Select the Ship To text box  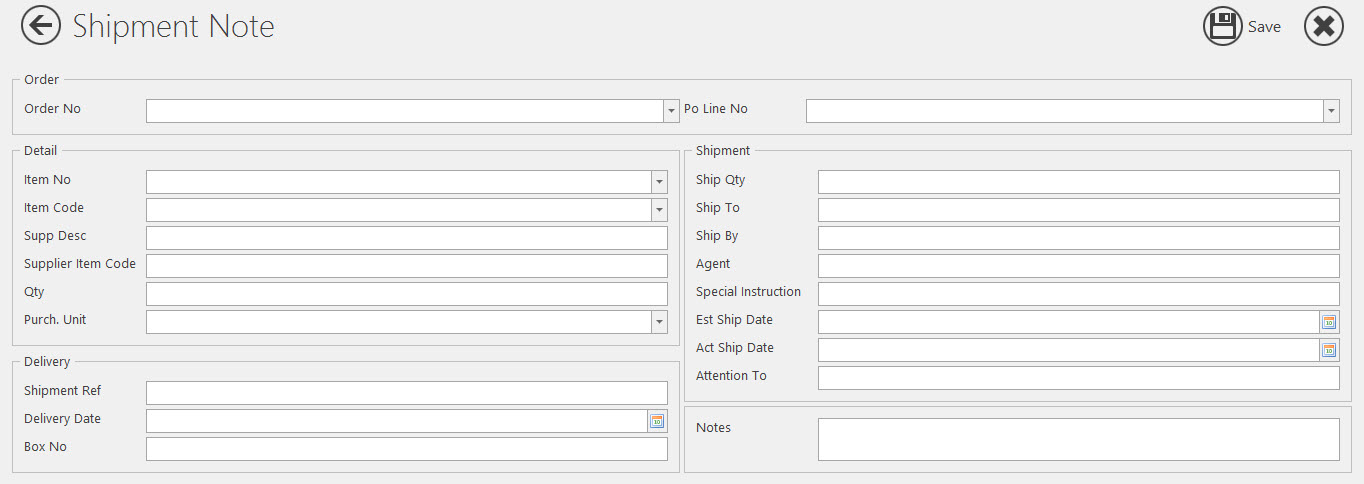tap(1078, 210)
